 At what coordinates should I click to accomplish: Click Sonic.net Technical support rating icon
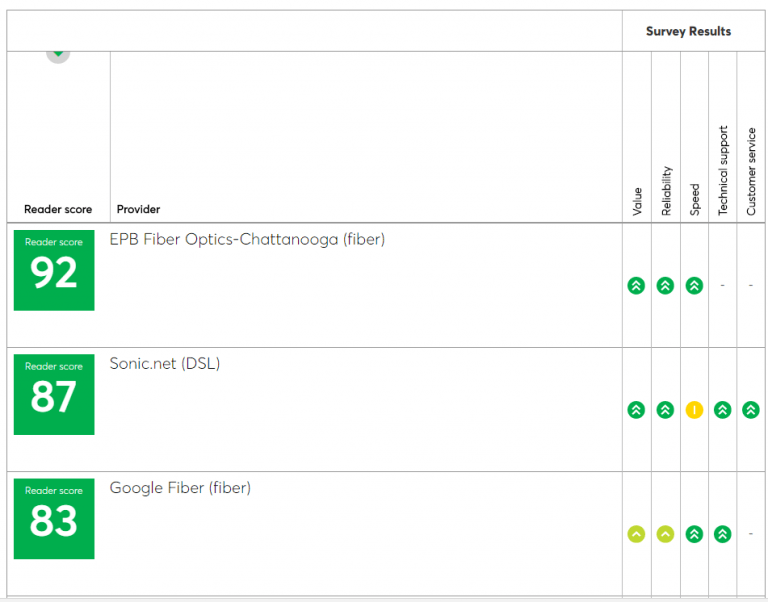pyautogui.click(x=723, y=409)
